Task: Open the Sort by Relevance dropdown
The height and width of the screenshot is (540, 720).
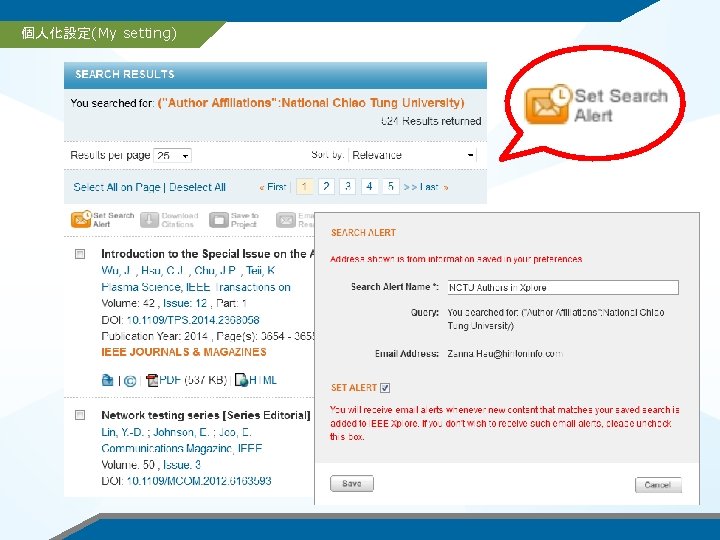Action: tap(413, 155)
